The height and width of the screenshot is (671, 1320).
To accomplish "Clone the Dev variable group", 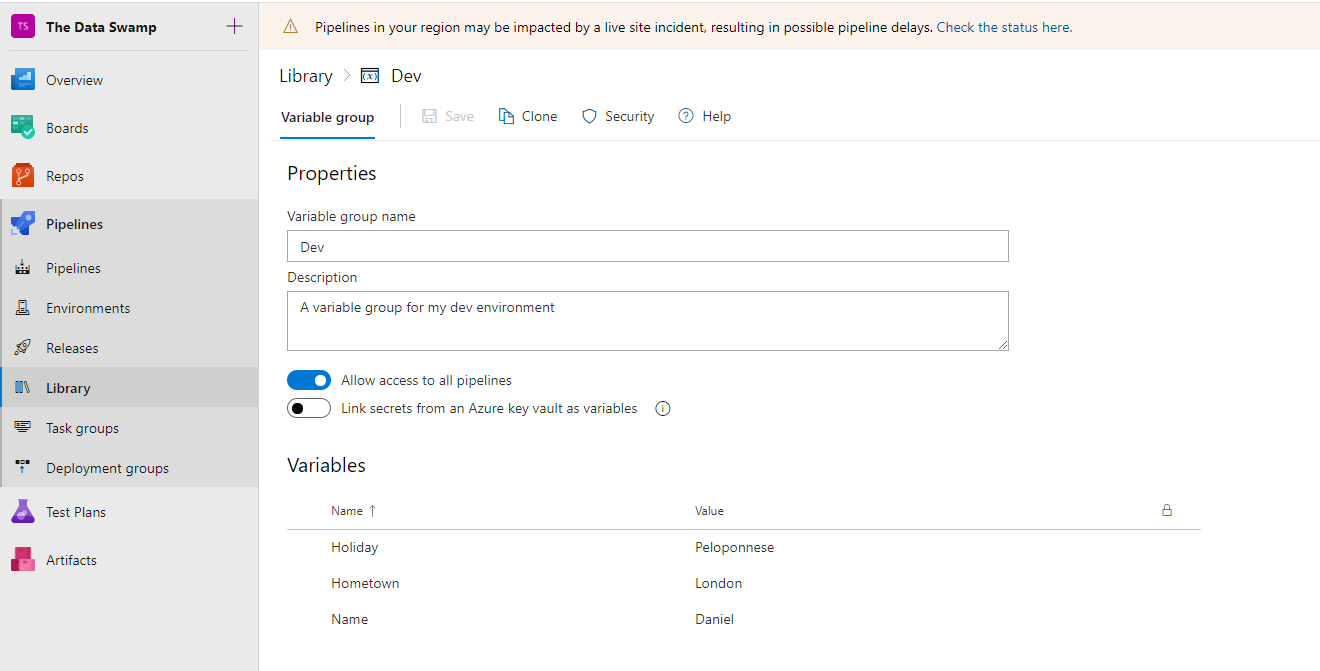I will click(527, 116).
